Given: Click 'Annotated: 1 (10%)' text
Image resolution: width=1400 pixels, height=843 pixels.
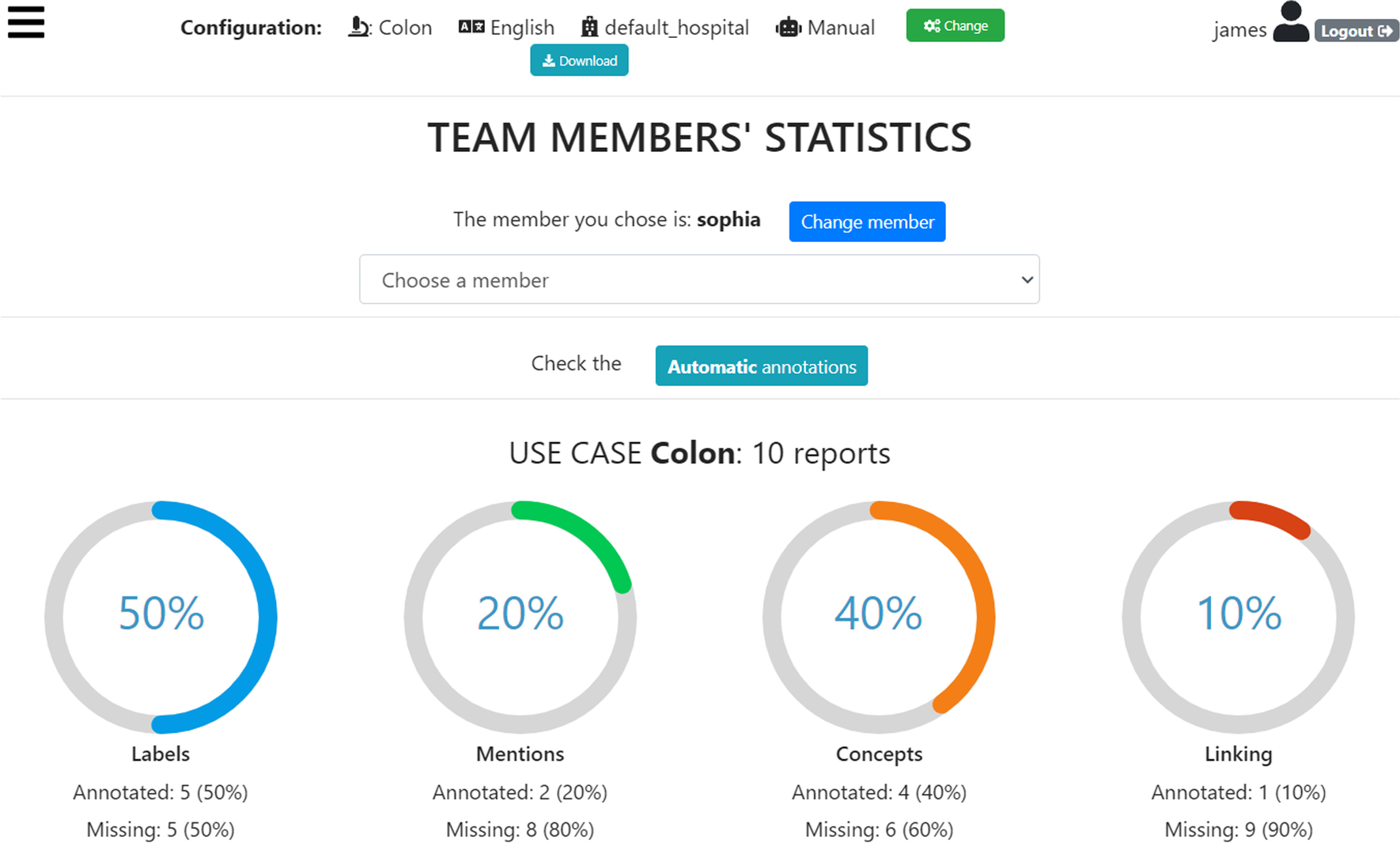Looking at the screenshot, I should click(x=1238, y=792).
